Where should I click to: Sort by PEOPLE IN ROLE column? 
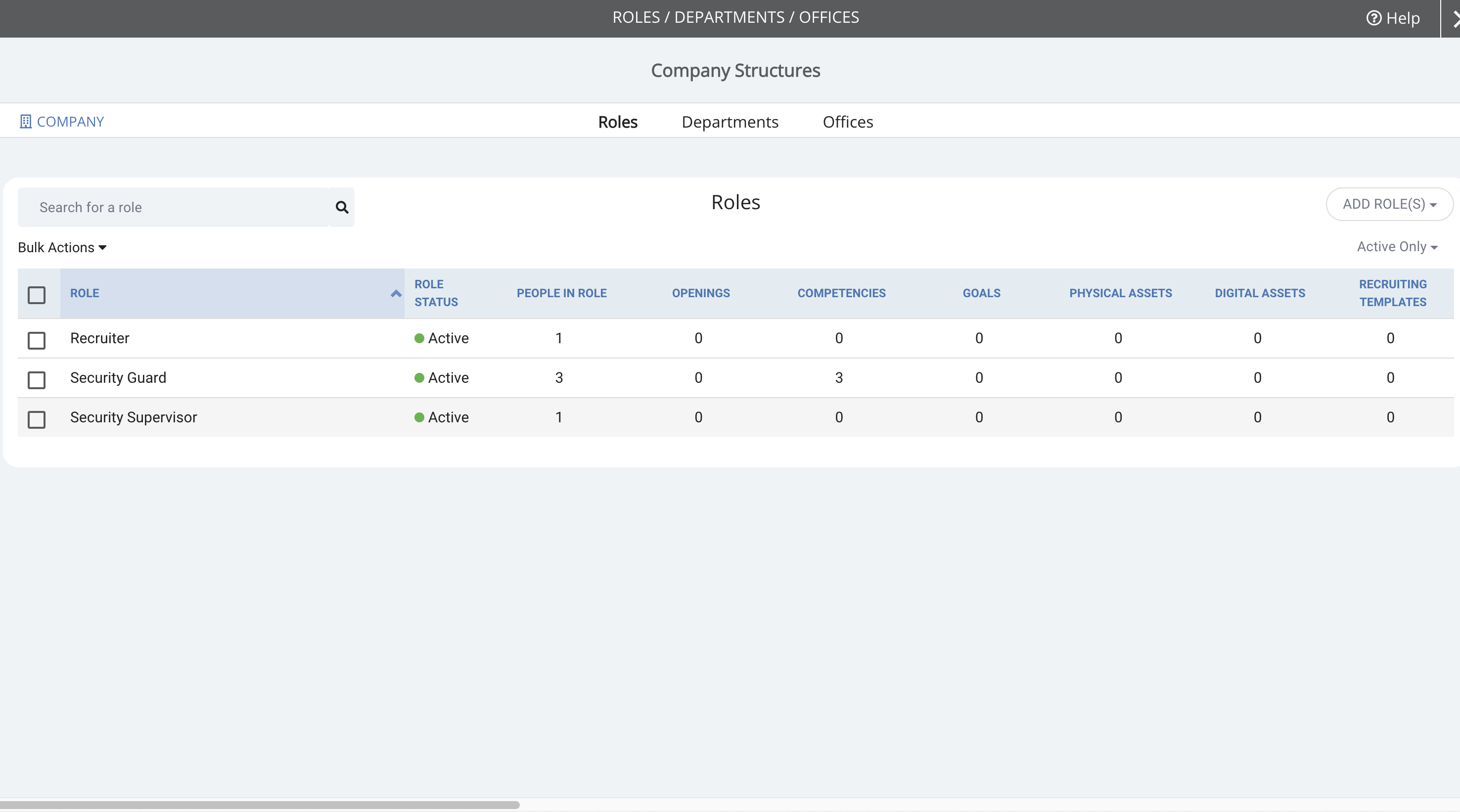coord(562,294)
